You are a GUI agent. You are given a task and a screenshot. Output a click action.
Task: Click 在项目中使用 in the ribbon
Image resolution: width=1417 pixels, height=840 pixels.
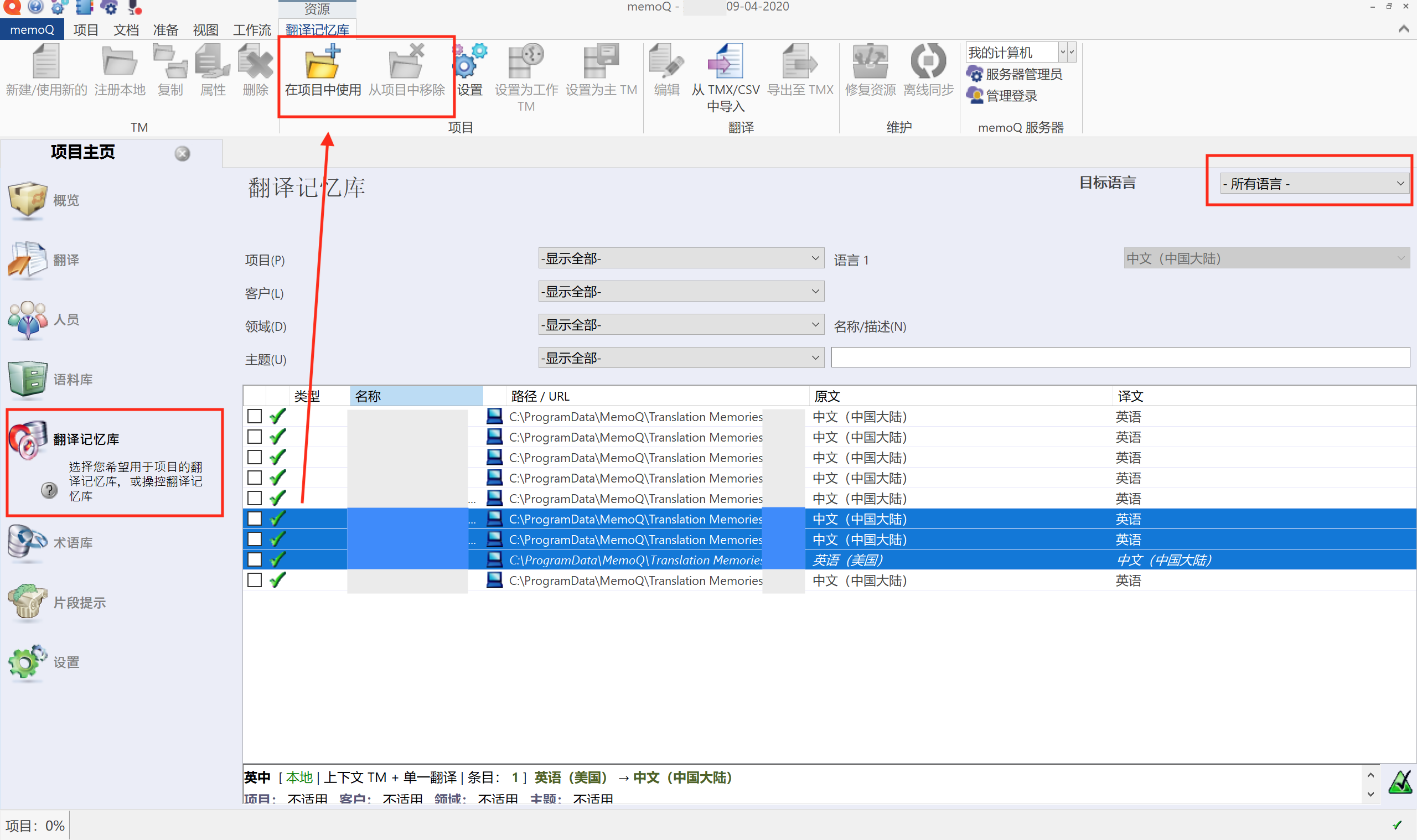coord(323,70)
